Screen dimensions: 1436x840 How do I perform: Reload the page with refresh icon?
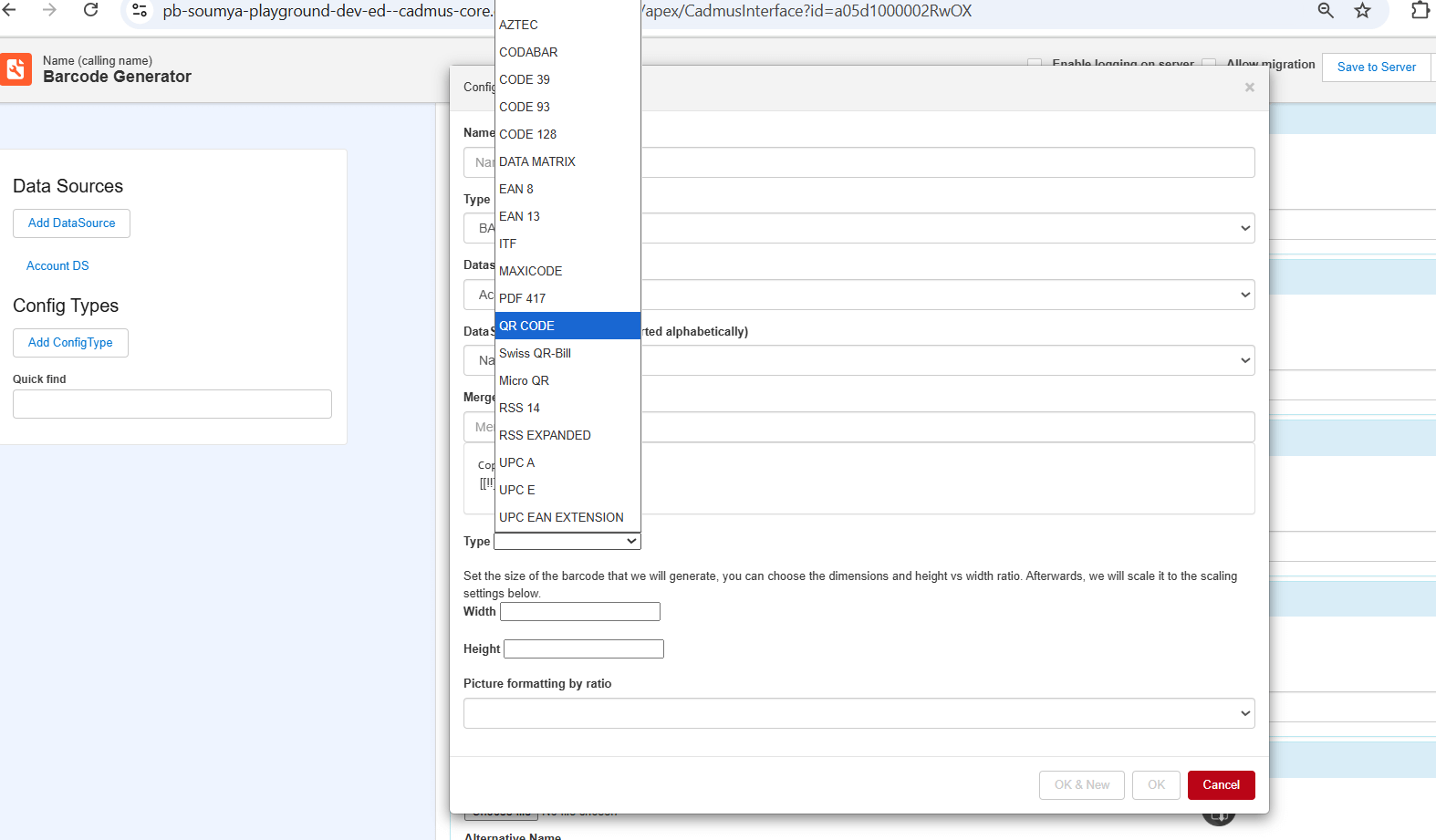pos(90,10)
